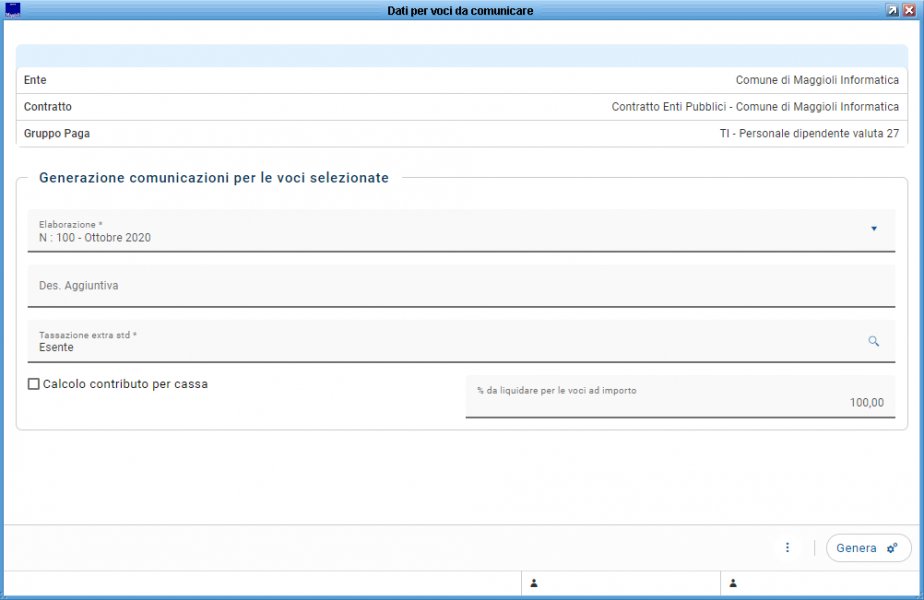The image size is (924, 600).
Task: Click the second user icon in status bar
Action: (733, 583)
